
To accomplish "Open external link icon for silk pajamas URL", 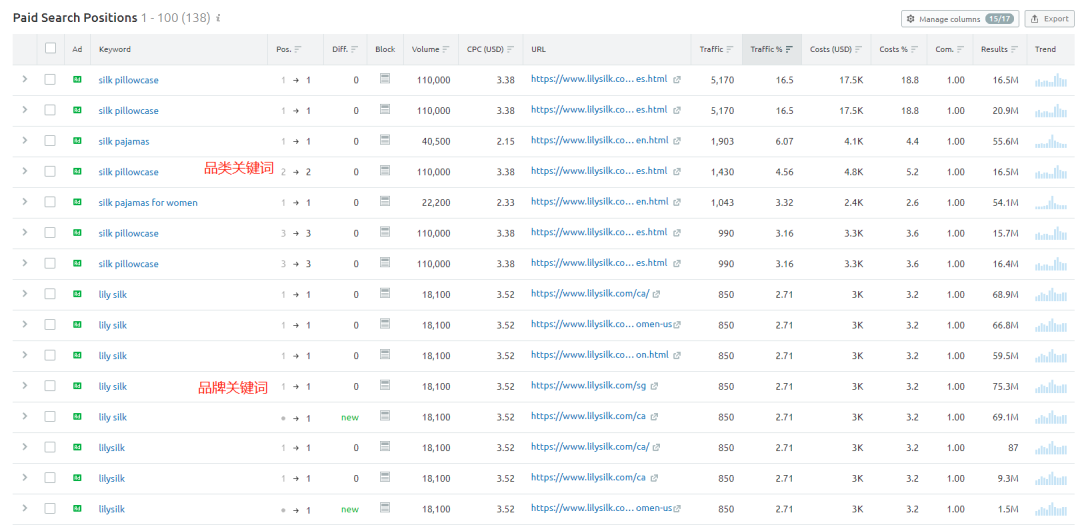I will (x=677, y=141).
